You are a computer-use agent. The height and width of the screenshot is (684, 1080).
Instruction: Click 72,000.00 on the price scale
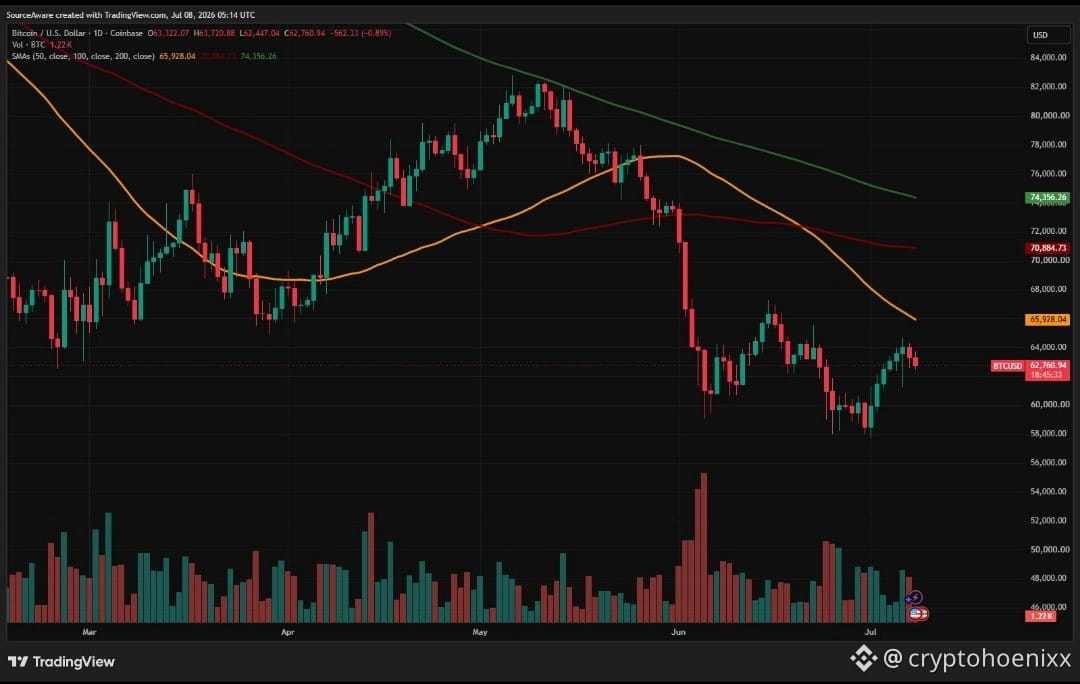[1050, 231]
